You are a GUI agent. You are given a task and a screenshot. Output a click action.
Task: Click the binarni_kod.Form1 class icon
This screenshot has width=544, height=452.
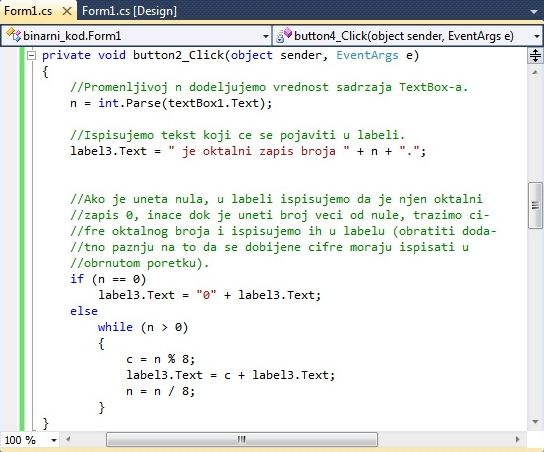[13, 35]
